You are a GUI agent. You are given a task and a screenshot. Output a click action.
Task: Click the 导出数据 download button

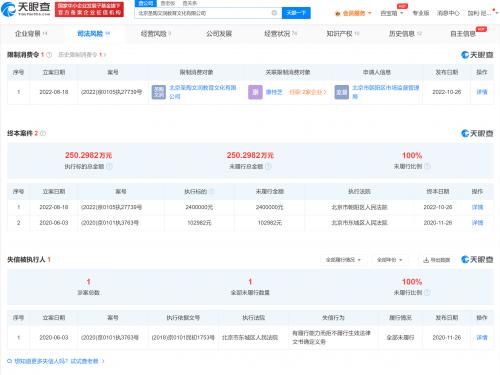[436, 260]
